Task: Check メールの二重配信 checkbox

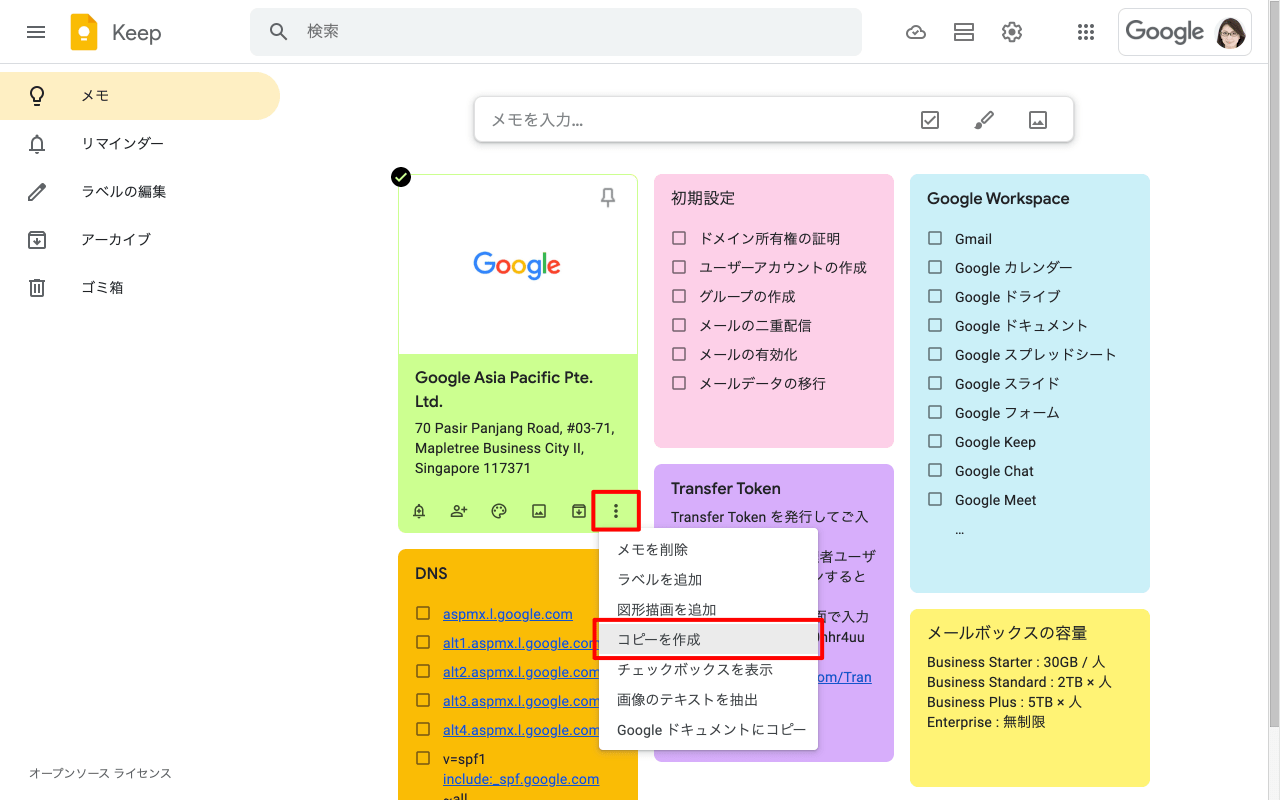Action: 679,325
